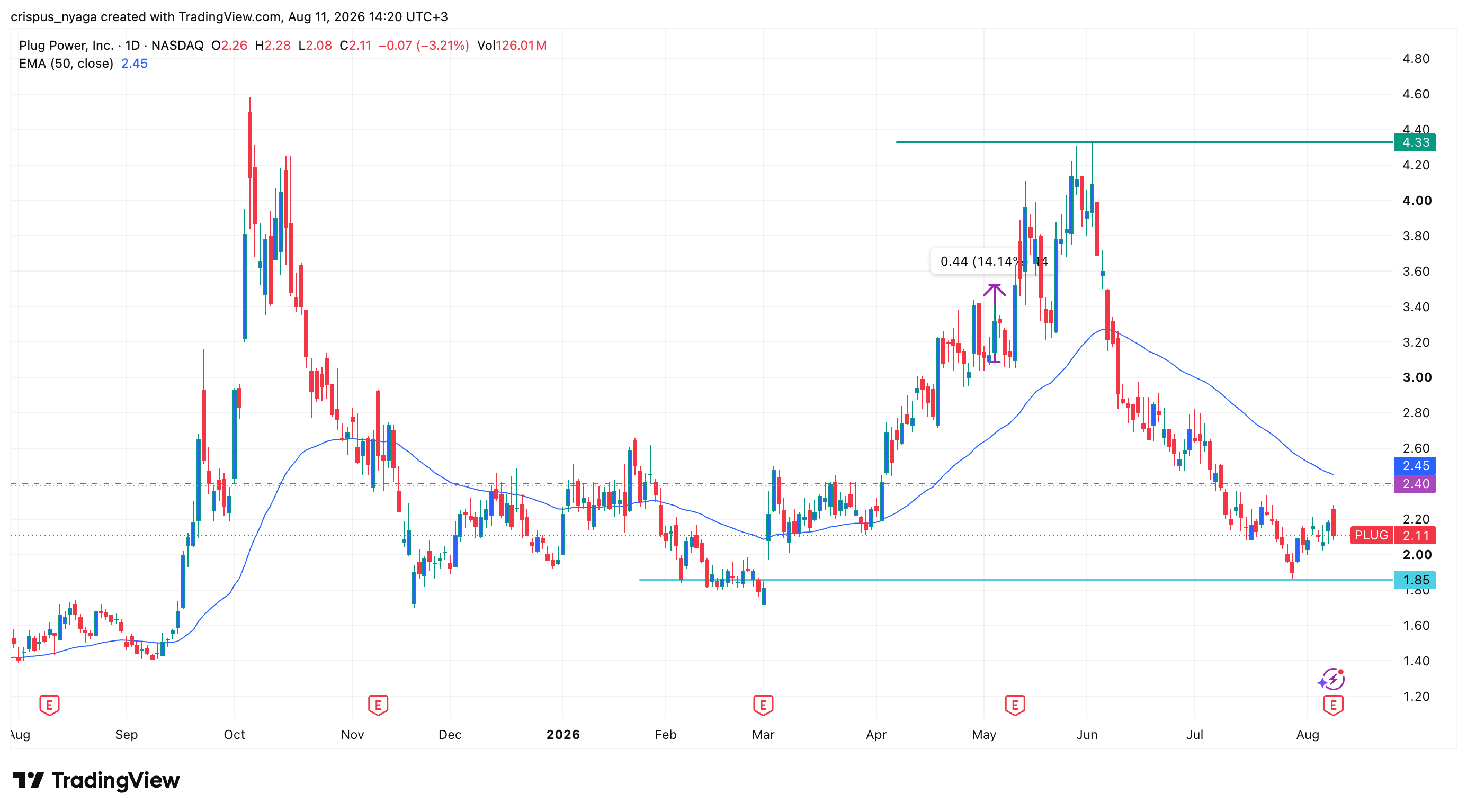
Task: Select the earnings marker at March
Action: pyautogui.click(x=763, y=705)
